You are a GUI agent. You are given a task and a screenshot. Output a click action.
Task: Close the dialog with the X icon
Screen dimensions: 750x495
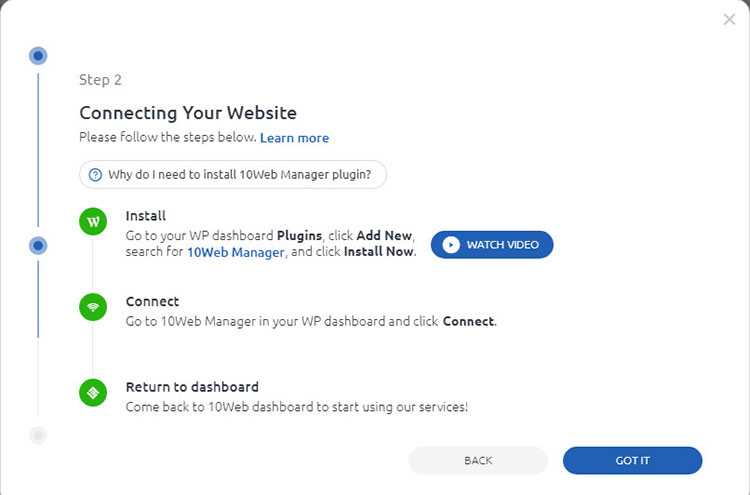[x=729, y=19]
